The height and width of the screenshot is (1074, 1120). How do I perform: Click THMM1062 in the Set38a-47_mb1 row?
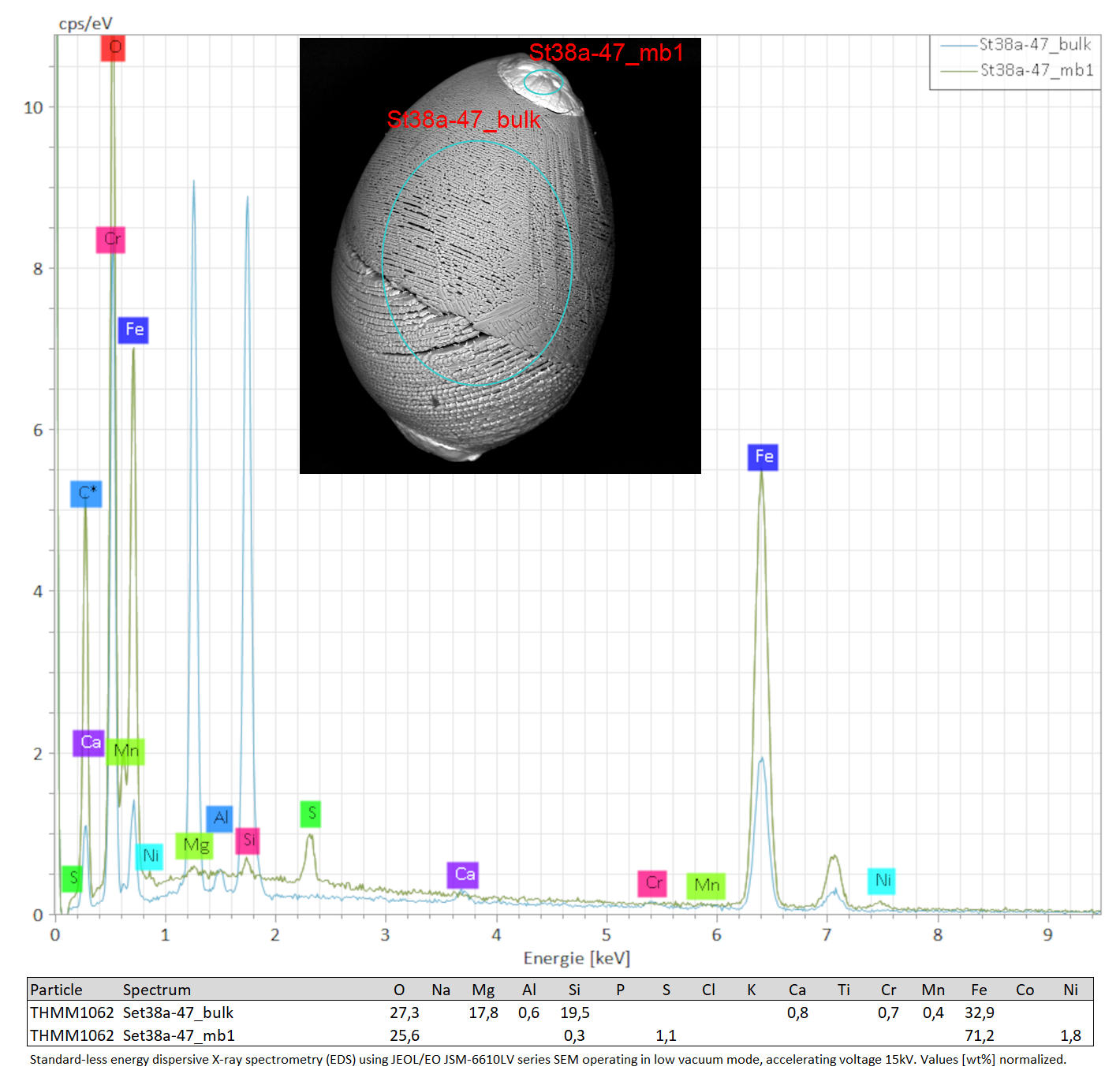point(72,1035)
